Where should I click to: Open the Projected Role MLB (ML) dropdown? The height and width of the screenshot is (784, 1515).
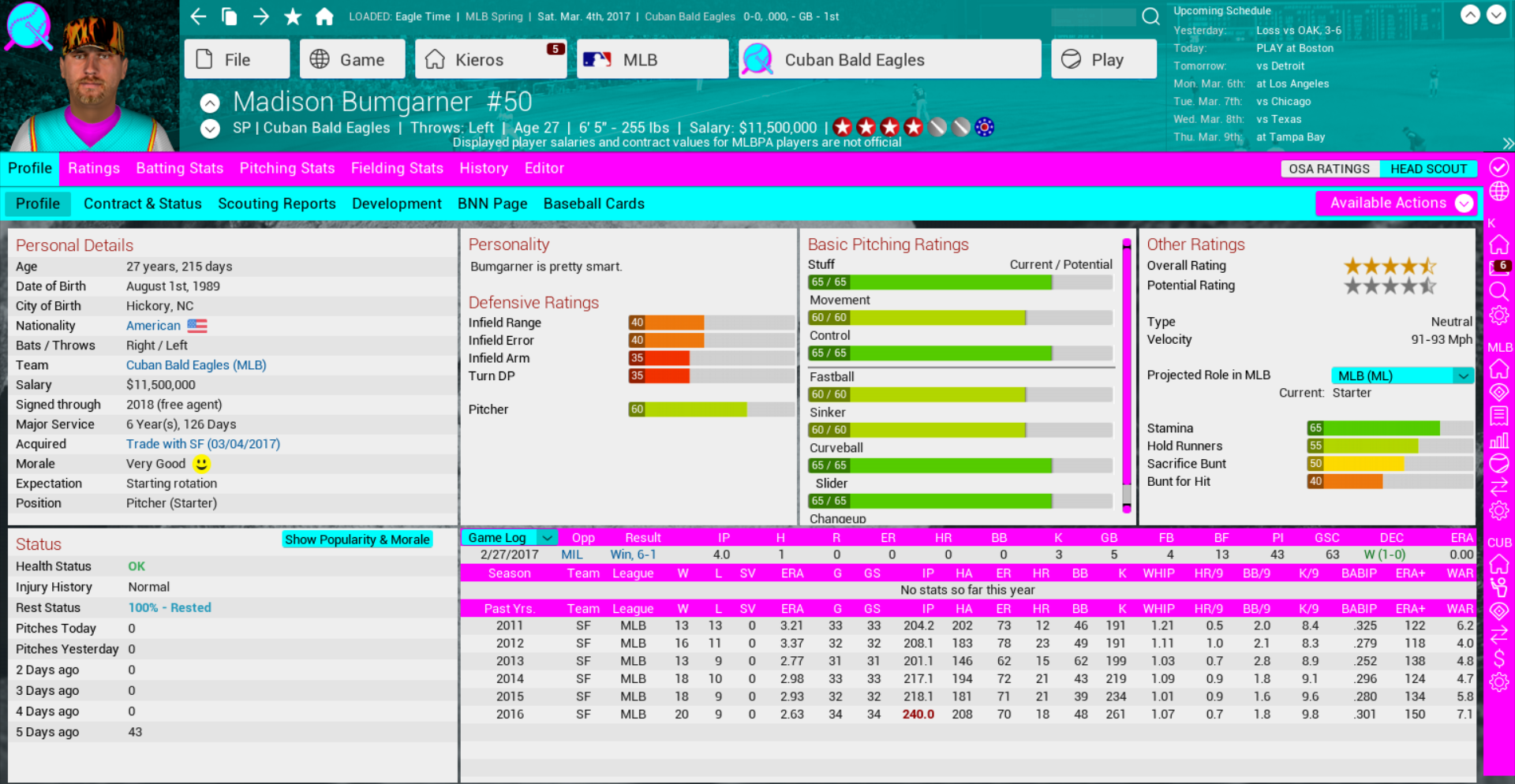pyautogui.click(x=1402, y=375)
